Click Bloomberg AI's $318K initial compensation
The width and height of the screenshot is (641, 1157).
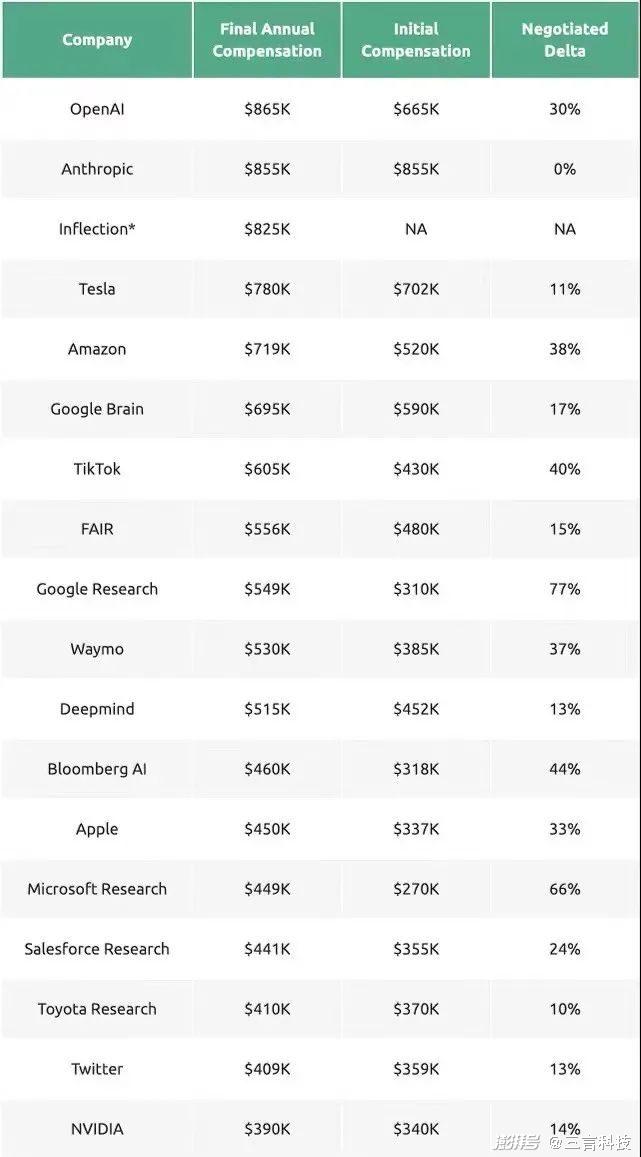coord(416,769)
